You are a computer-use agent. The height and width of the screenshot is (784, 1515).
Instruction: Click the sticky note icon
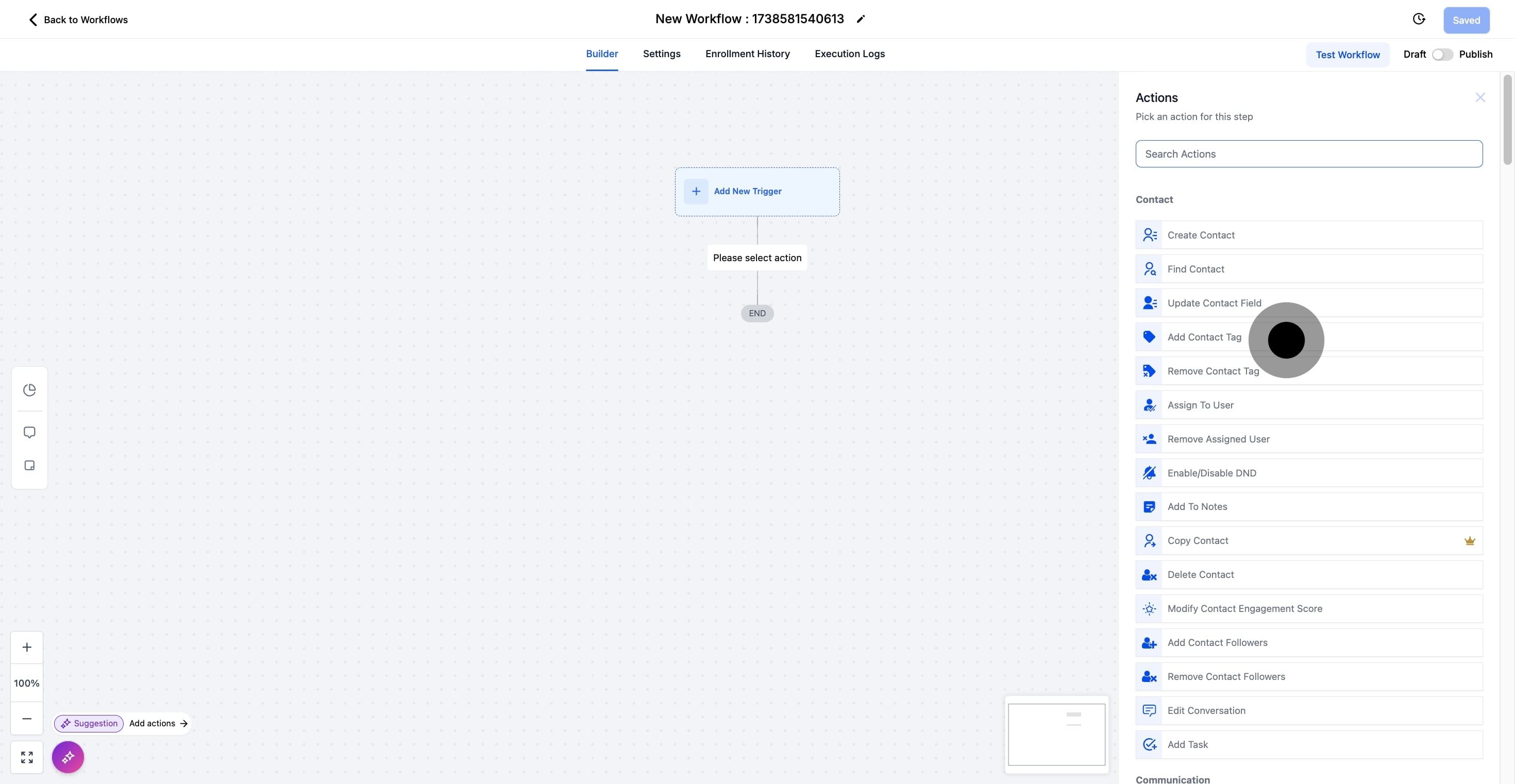pyautogui.click(x=29, y=466)
